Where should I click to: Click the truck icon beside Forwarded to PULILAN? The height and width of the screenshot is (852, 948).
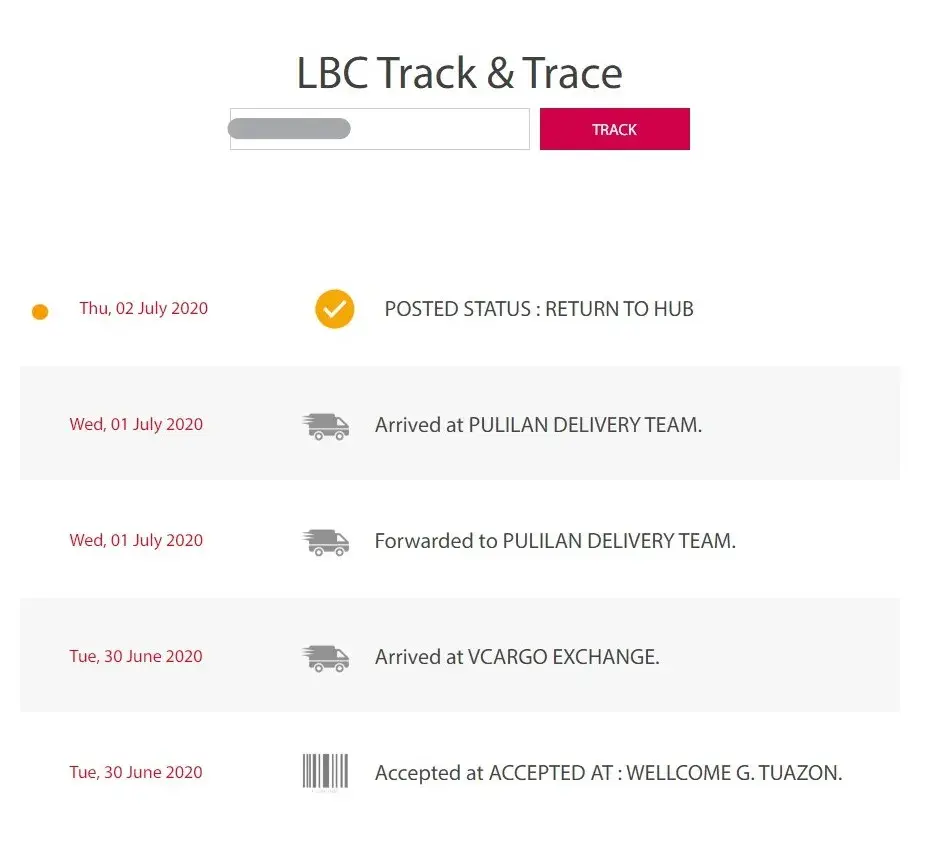point(326,542)
